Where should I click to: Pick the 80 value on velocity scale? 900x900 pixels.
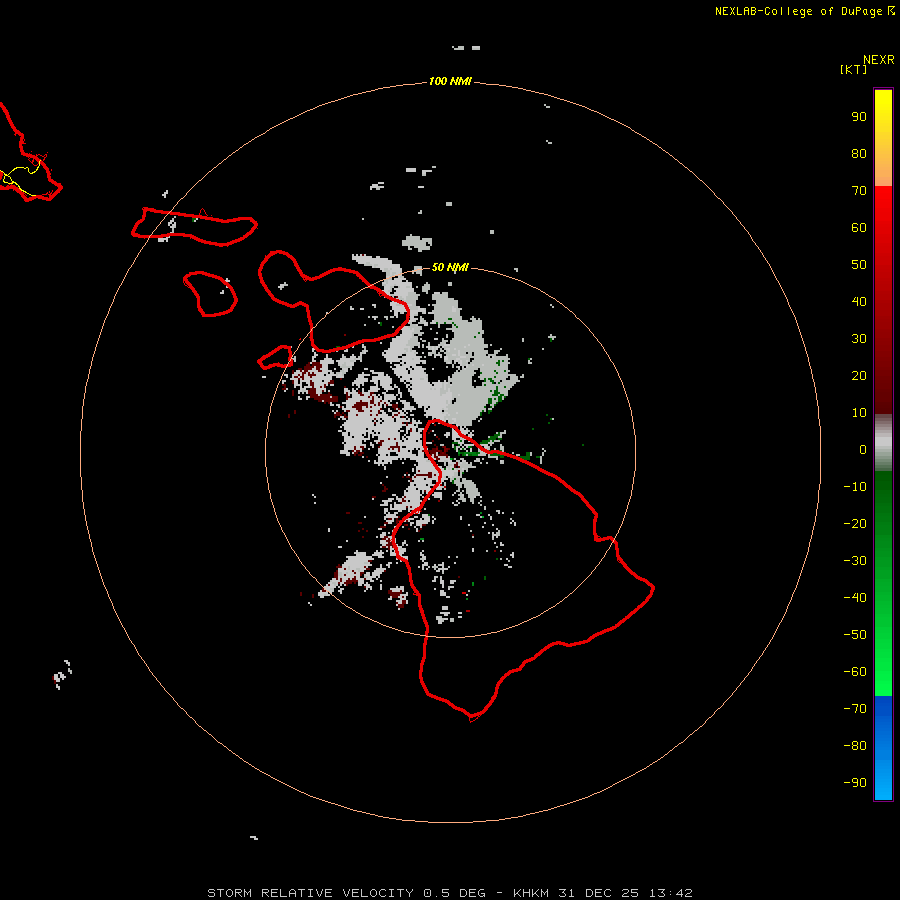[x=859, y=154]
